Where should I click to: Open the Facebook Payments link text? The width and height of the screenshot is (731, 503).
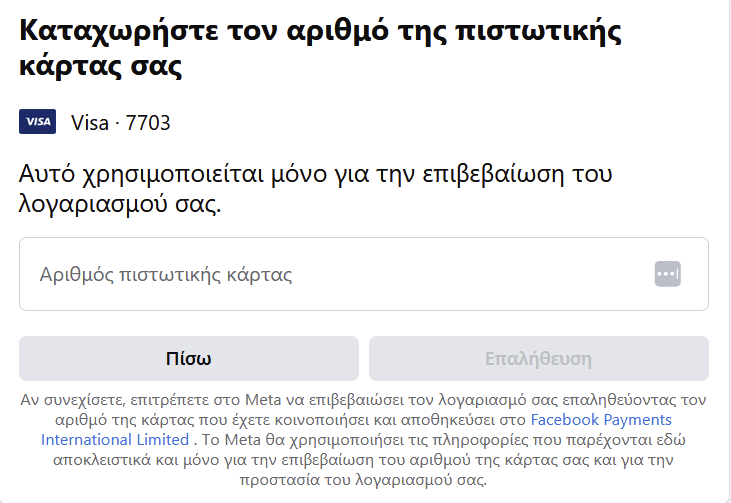601,420
